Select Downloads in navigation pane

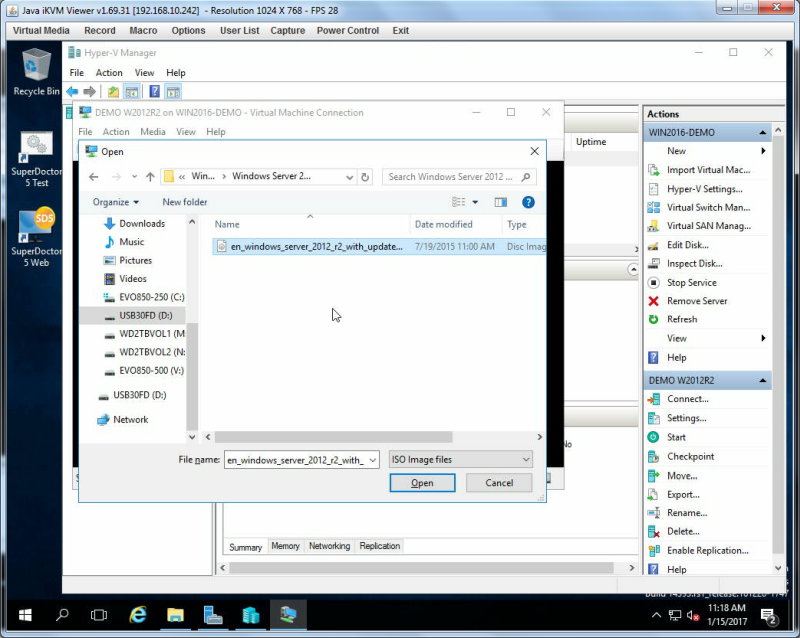[x=142, y=224]
